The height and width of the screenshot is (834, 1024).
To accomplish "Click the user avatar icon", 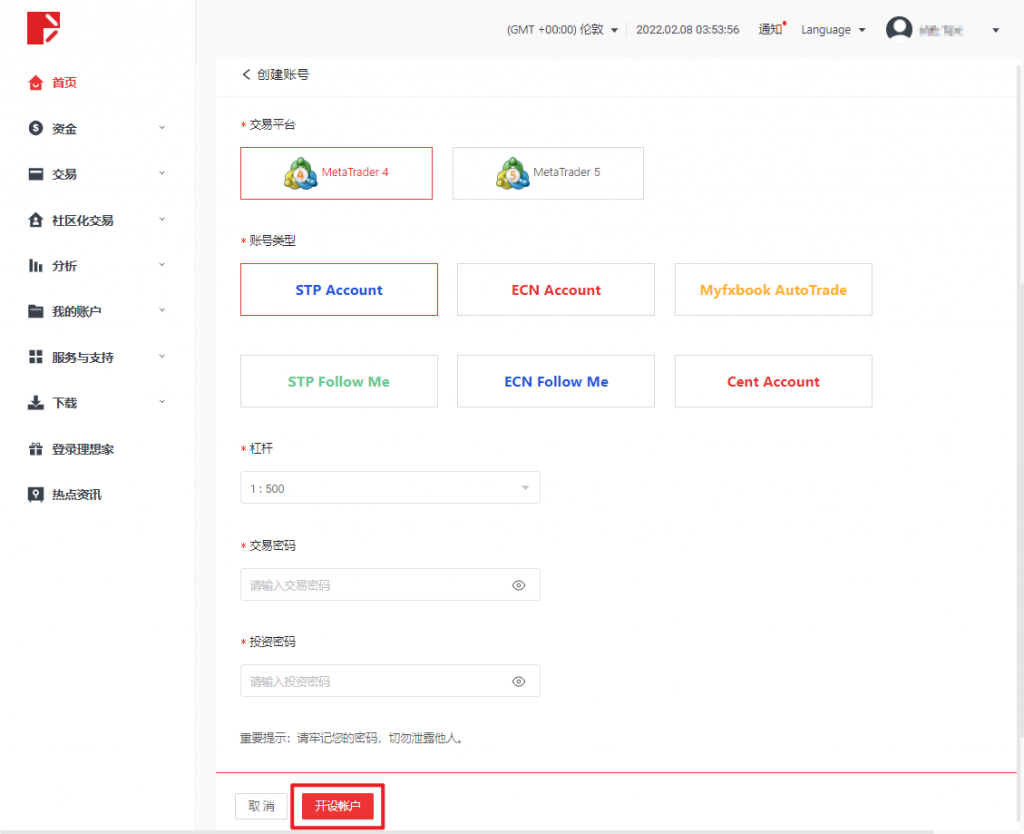I will [x=899, y=30].
